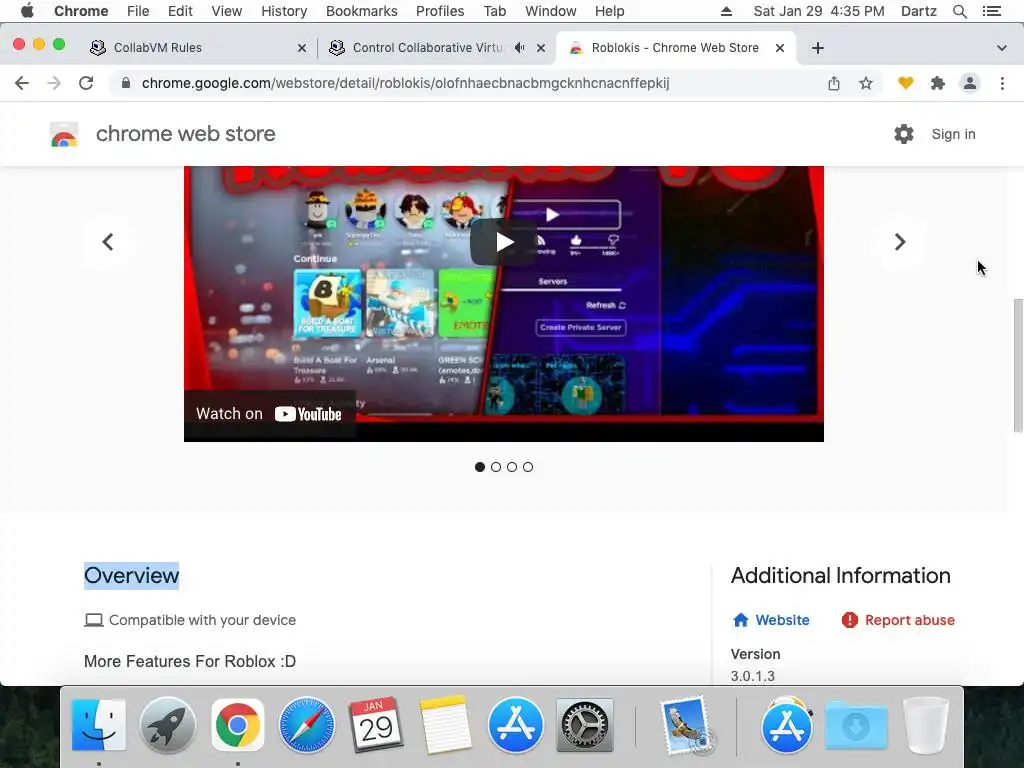1024x768 pixels.
Task: Expand the tab search chevron
Action: (1002, 48)
